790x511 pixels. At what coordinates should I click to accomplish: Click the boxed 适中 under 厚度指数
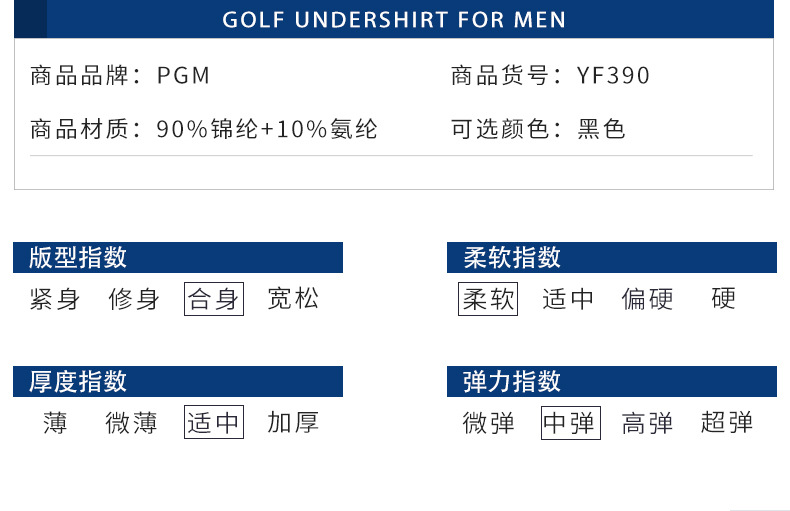click(214, 423)
